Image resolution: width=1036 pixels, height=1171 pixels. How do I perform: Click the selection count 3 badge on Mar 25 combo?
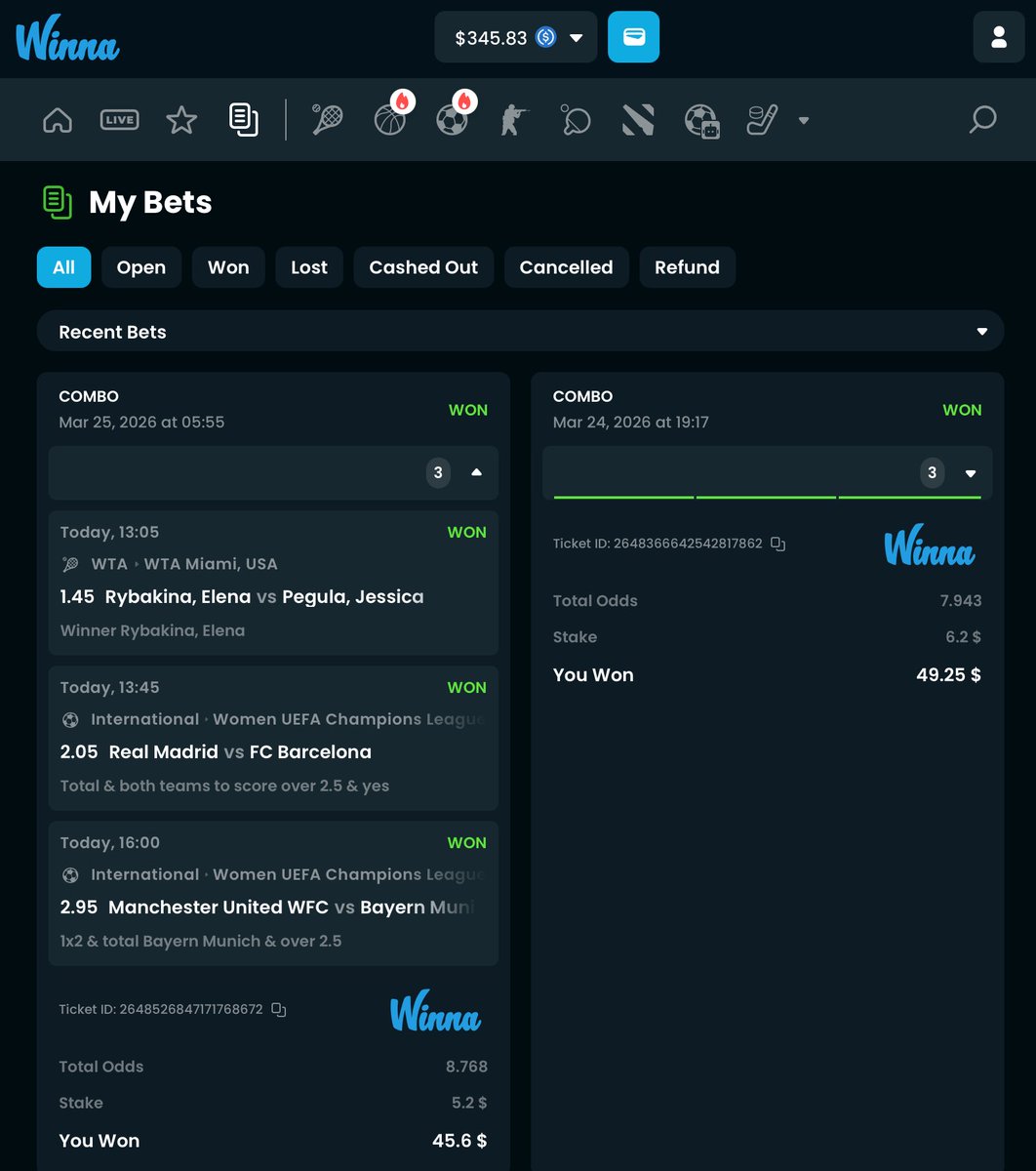(x=438, y=472)
